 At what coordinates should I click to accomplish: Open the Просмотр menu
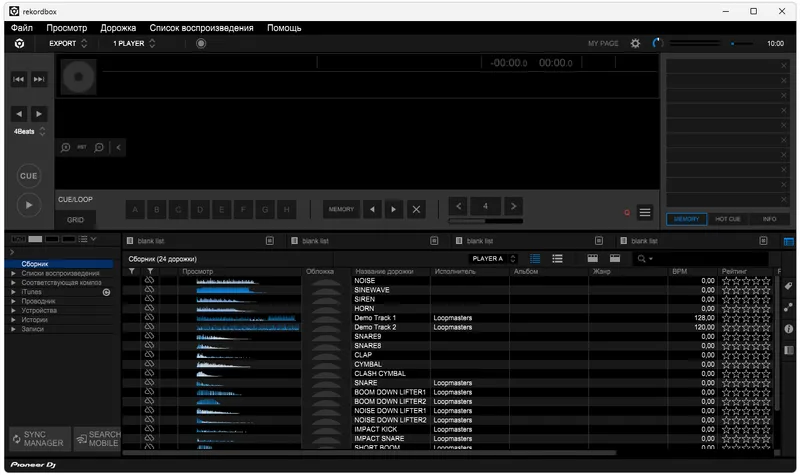pos(67,28)
